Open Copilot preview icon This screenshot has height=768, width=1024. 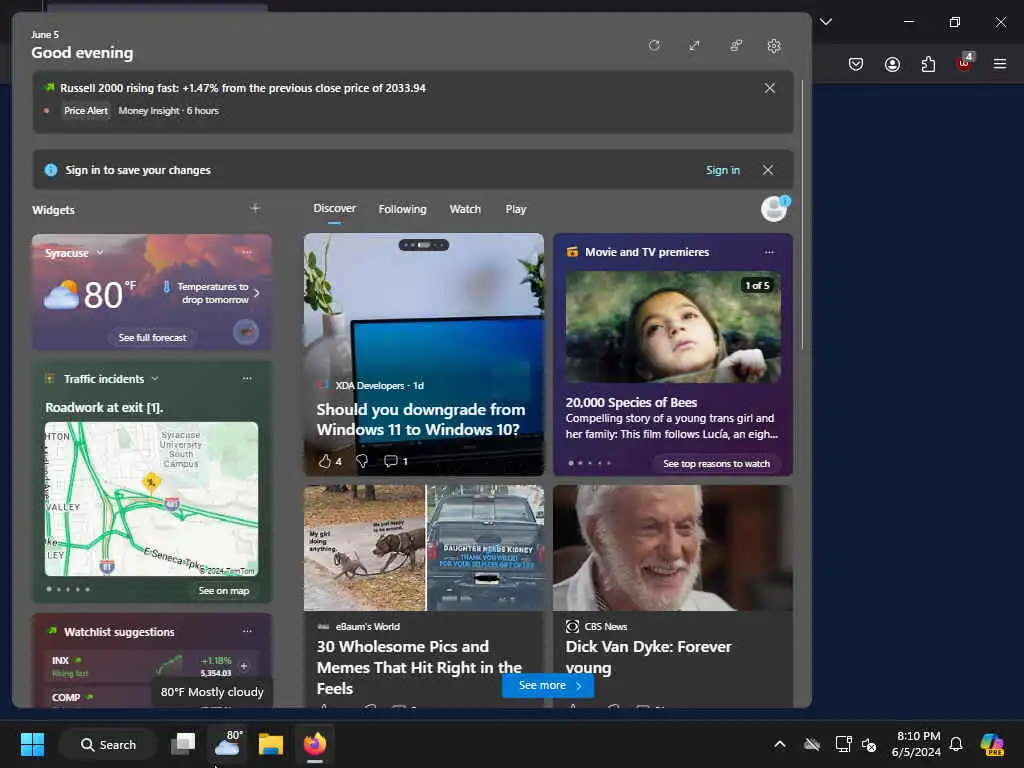point(993,744)
